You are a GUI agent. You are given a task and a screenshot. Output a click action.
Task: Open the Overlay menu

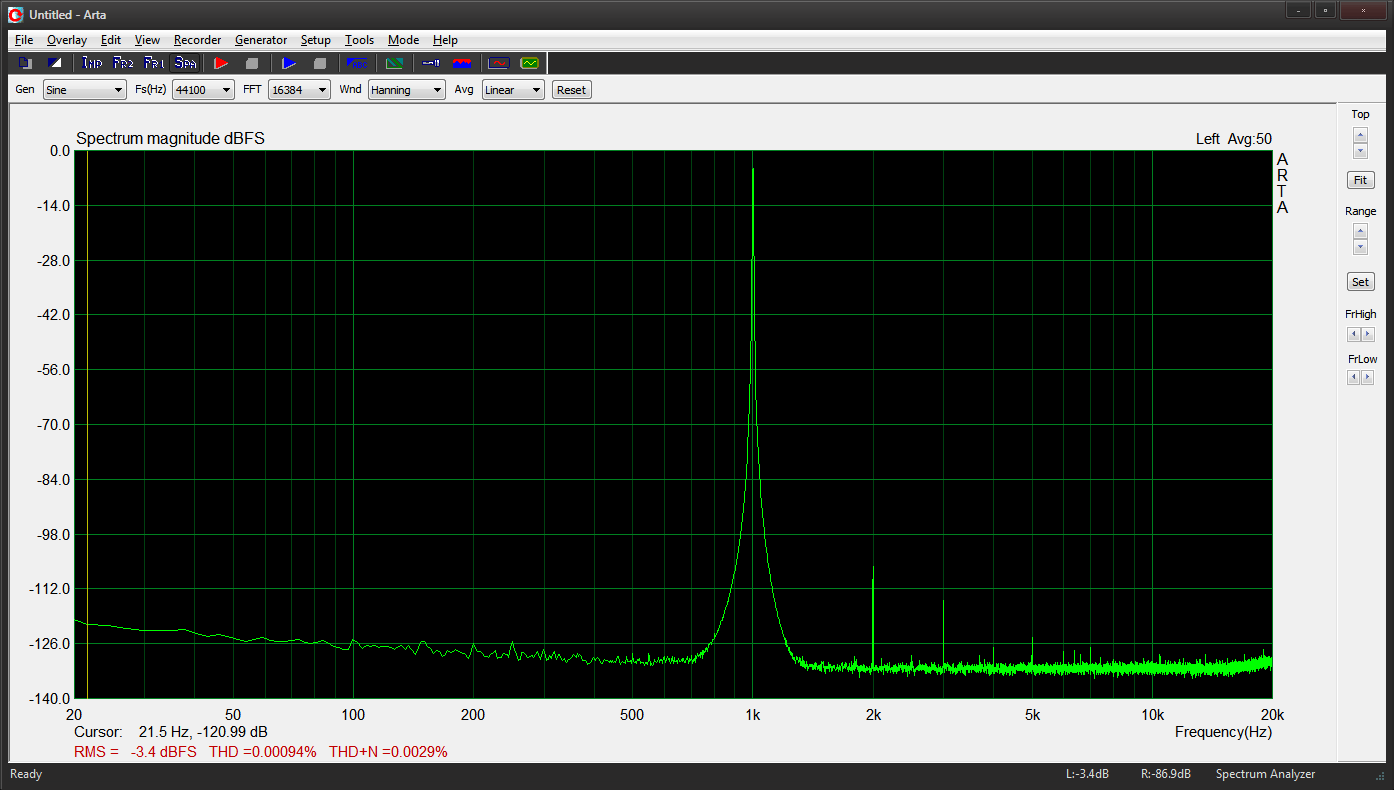[67, 40]
